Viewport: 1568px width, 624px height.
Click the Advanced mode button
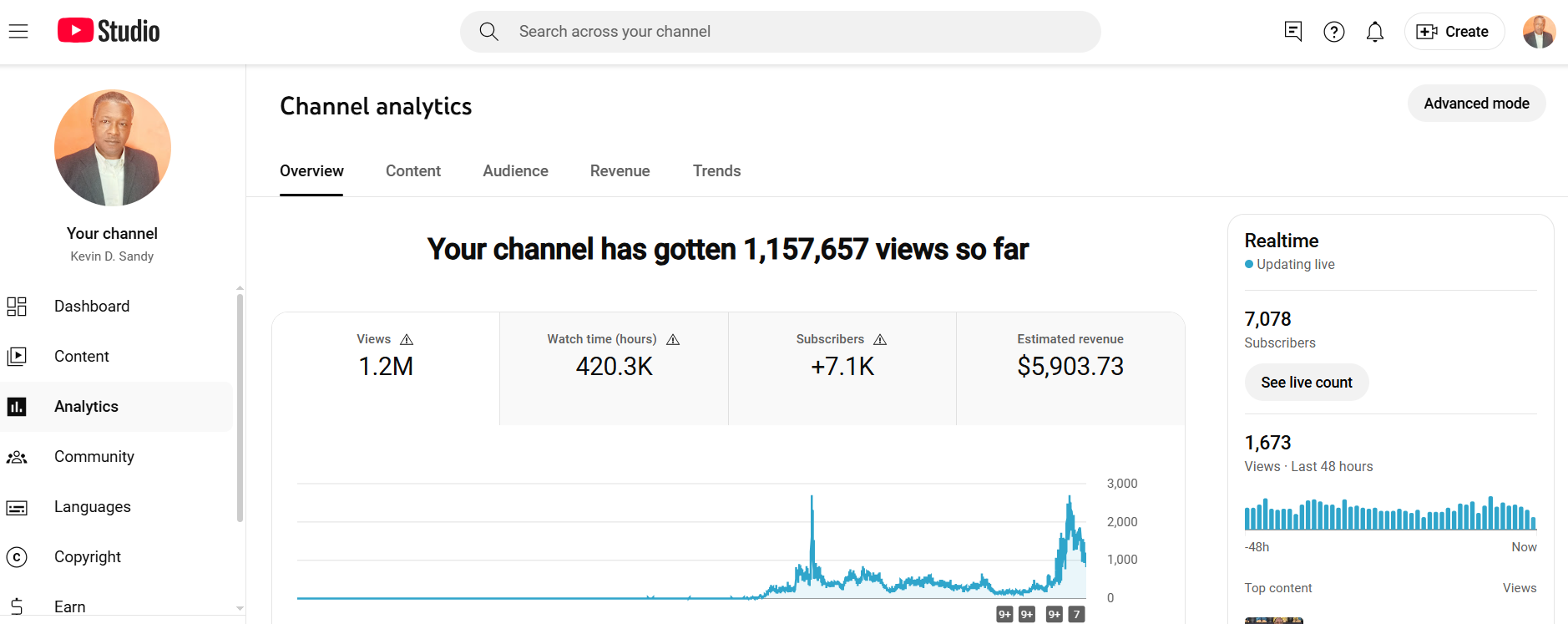[1476, 104]
